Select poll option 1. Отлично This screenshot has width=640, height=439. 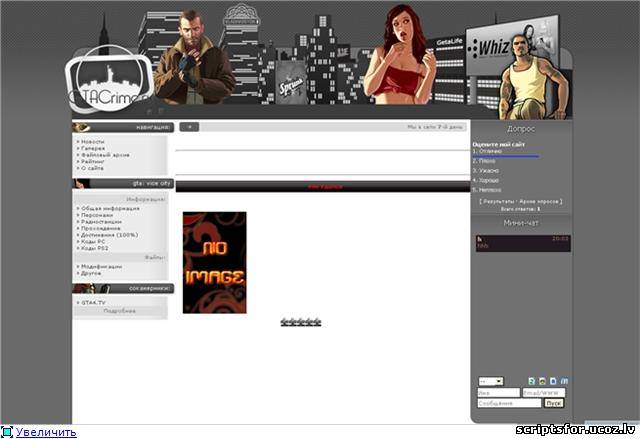(x=487, y=151)
